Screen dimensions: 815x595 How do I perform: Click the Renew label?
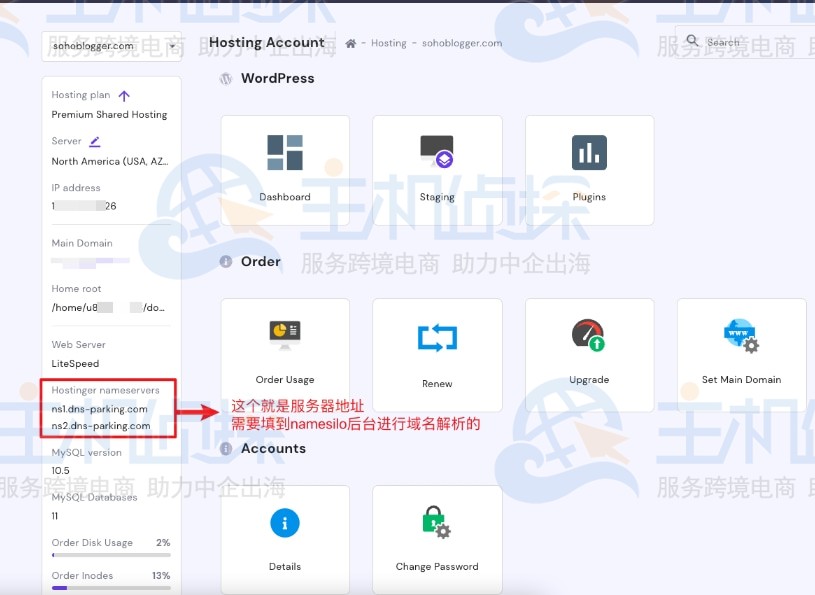[437, 384]
